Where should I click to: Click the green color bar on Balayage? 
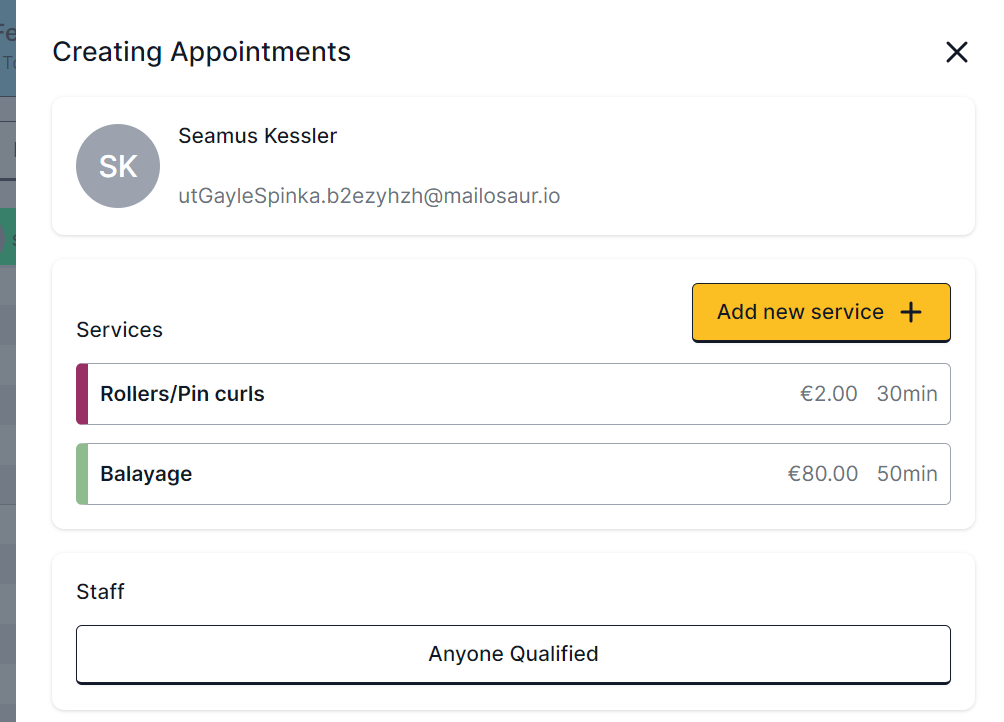point(82,474)
